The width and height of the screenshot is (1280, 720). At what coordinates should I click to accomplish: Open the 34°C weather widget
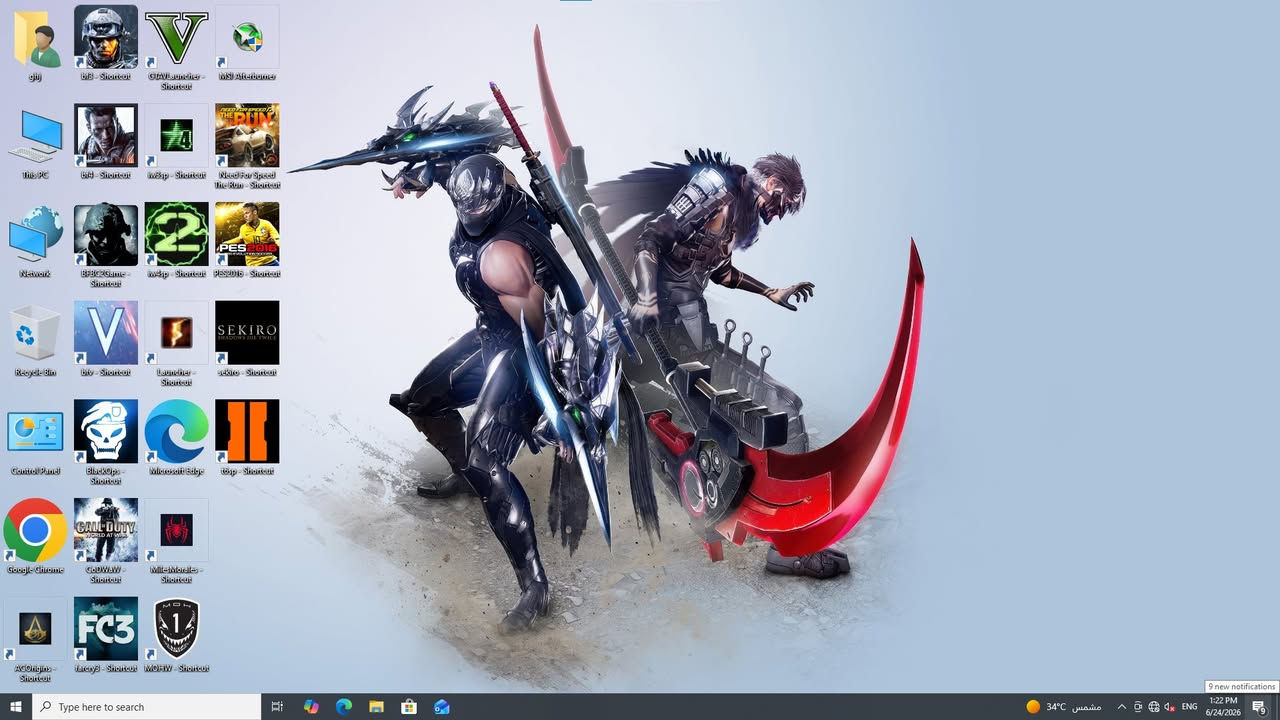coord(1064,707)
